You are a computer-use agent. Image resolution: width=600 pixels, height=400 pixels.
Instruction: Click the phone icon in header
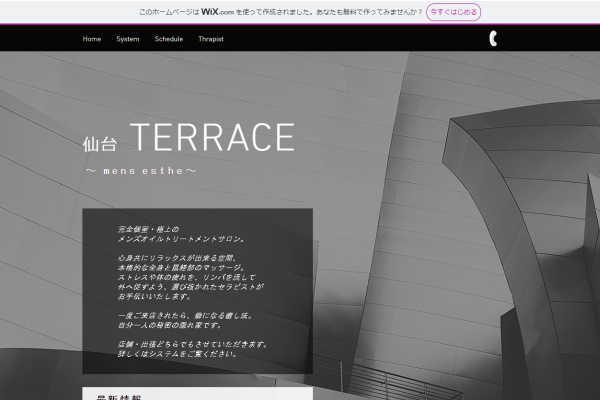[x=493, y=39]
